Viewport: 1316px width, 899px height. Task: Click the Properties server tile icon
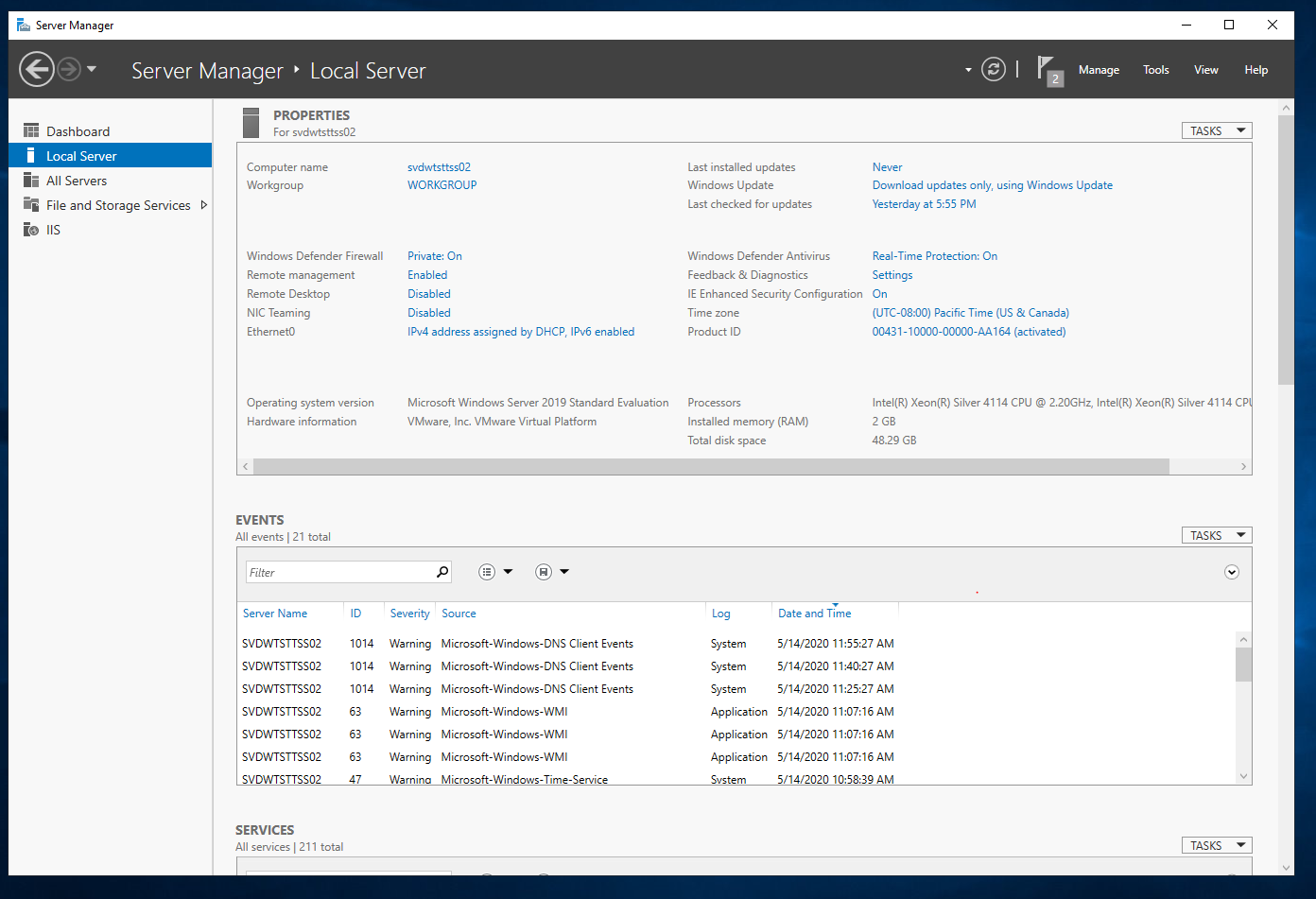[251, 123]
